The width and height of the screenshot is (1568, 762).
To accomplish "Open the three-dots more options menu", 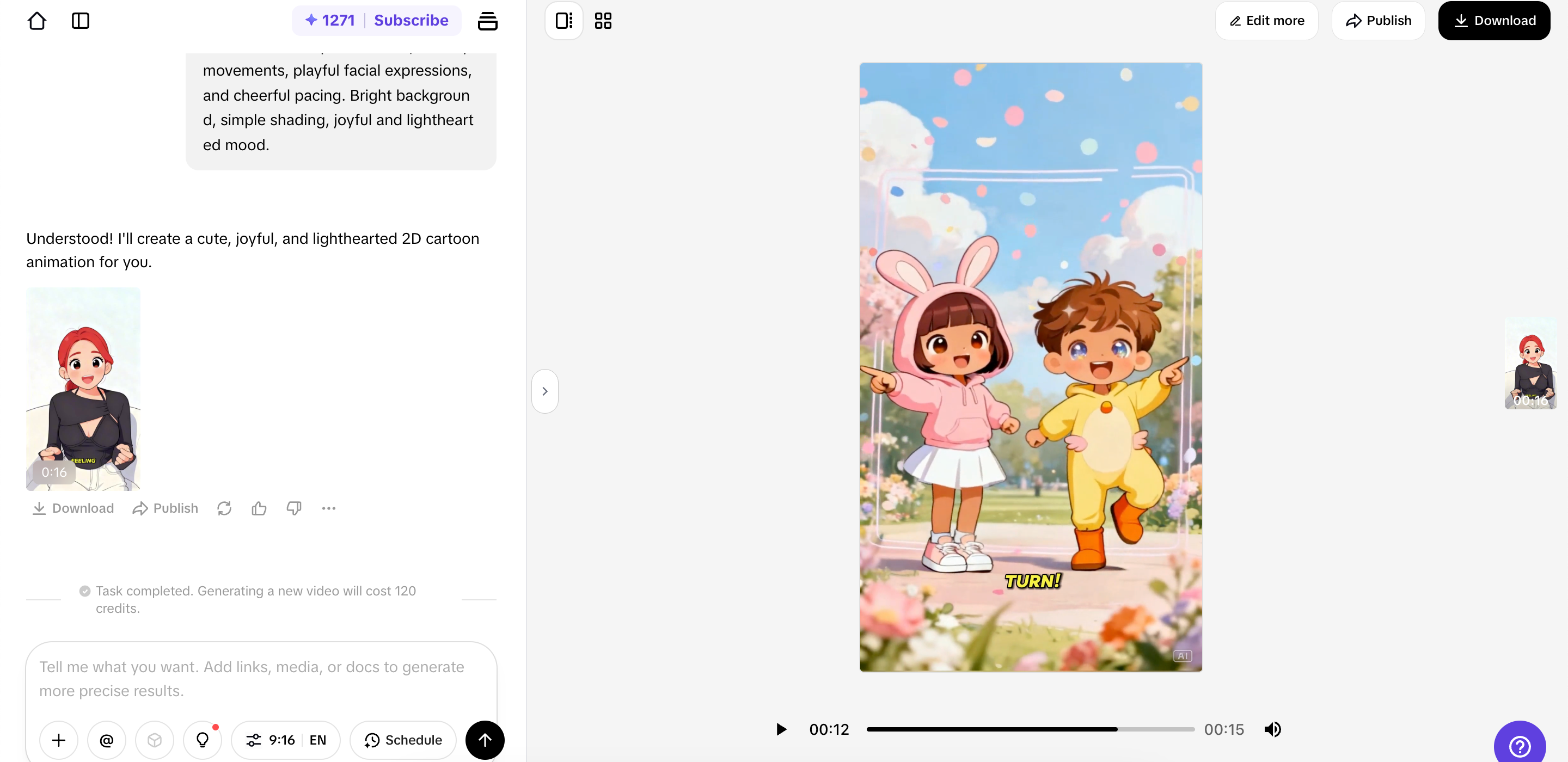I will [x=329, y=508].
